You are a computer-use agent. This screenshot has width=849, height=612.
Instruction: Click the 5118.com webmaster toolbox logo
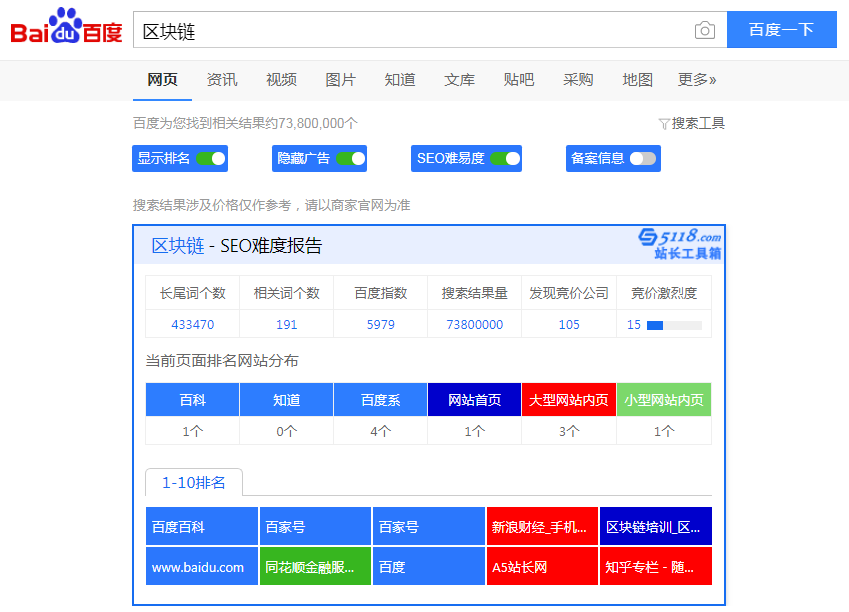(680, 244)
